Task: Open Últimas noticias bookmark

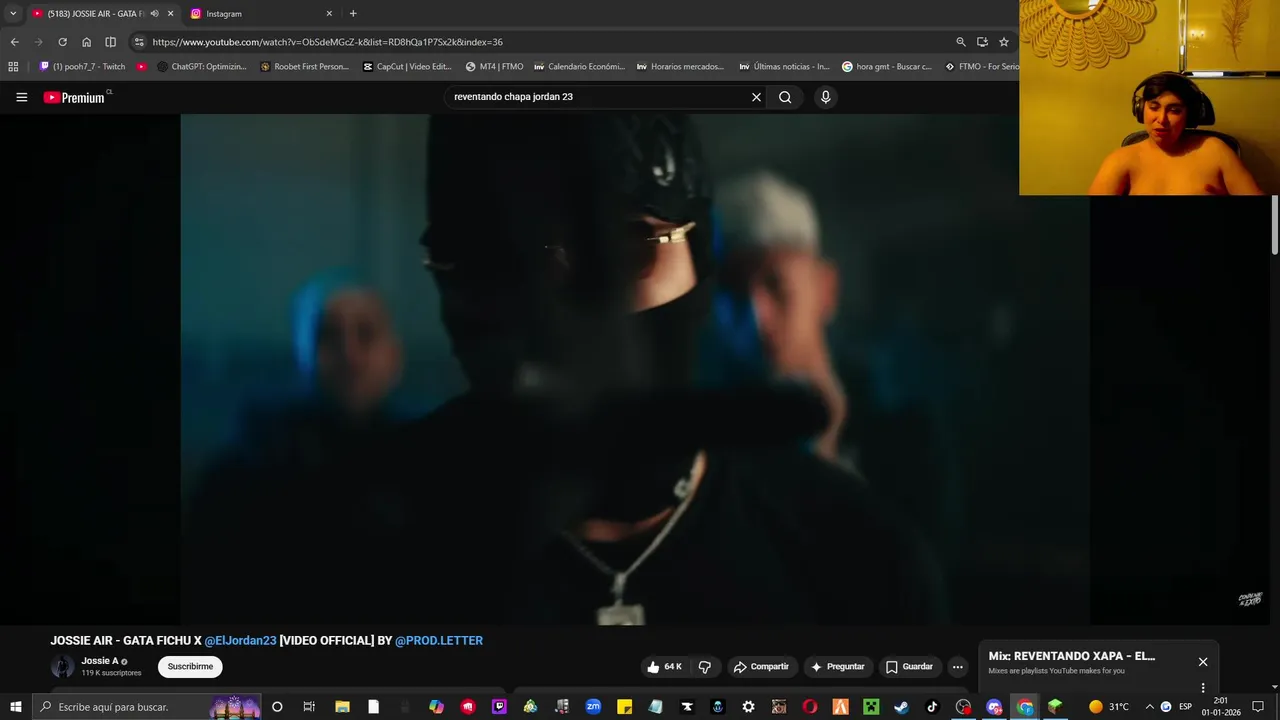Action: 784,67
